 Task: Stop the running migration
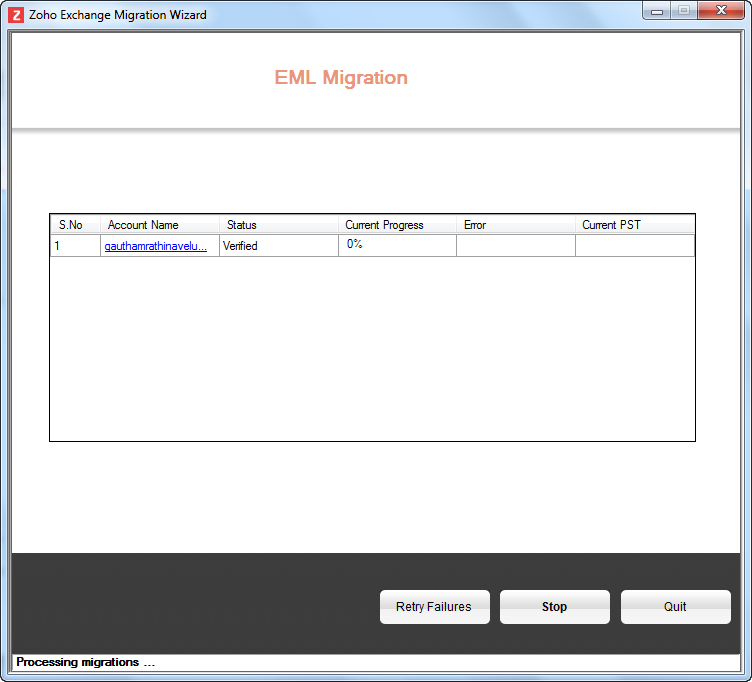(554, 607)
